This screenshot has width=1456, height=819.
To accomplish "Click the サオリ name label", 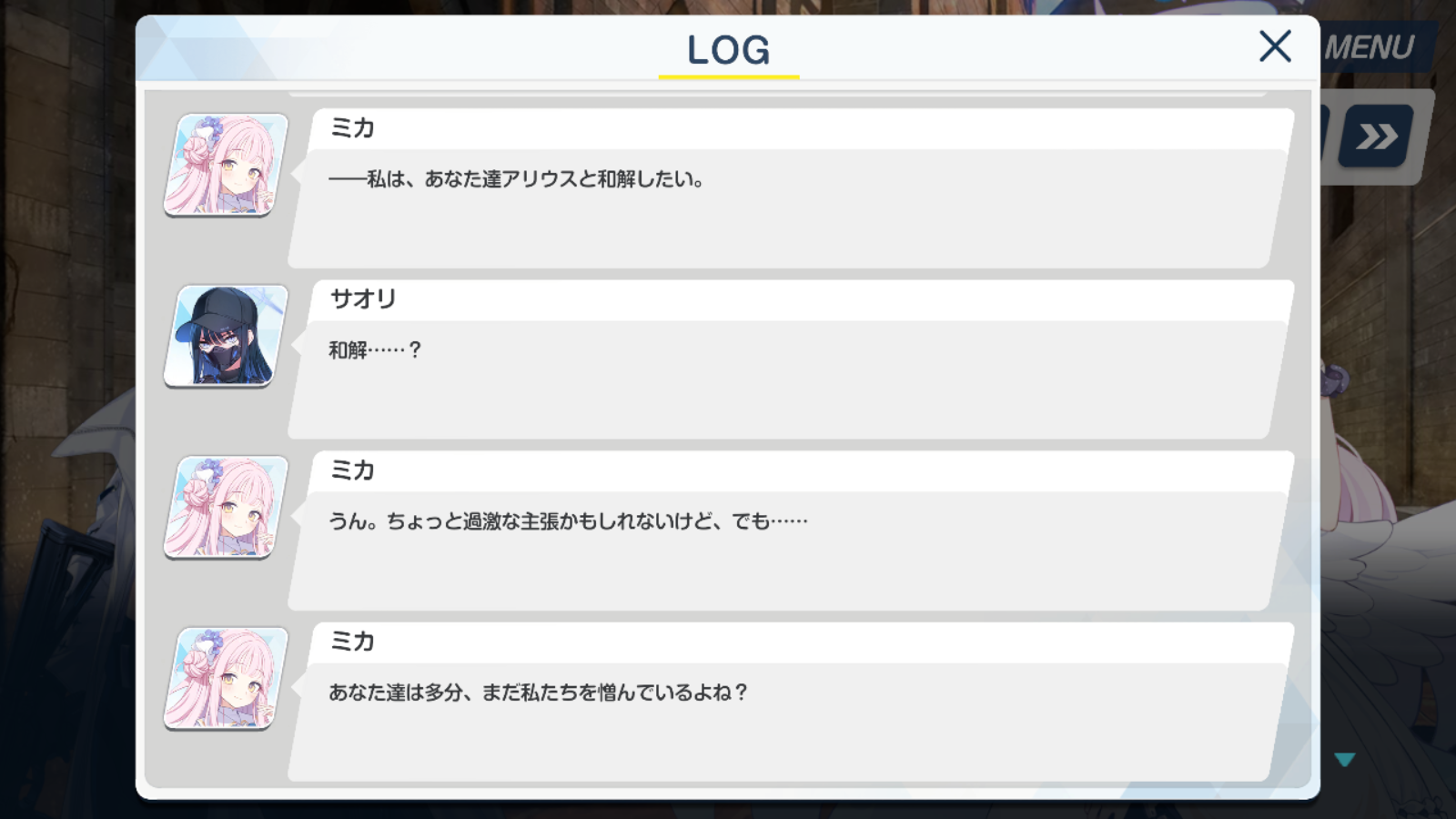I will pyautogui.click(x=363, y=298).
